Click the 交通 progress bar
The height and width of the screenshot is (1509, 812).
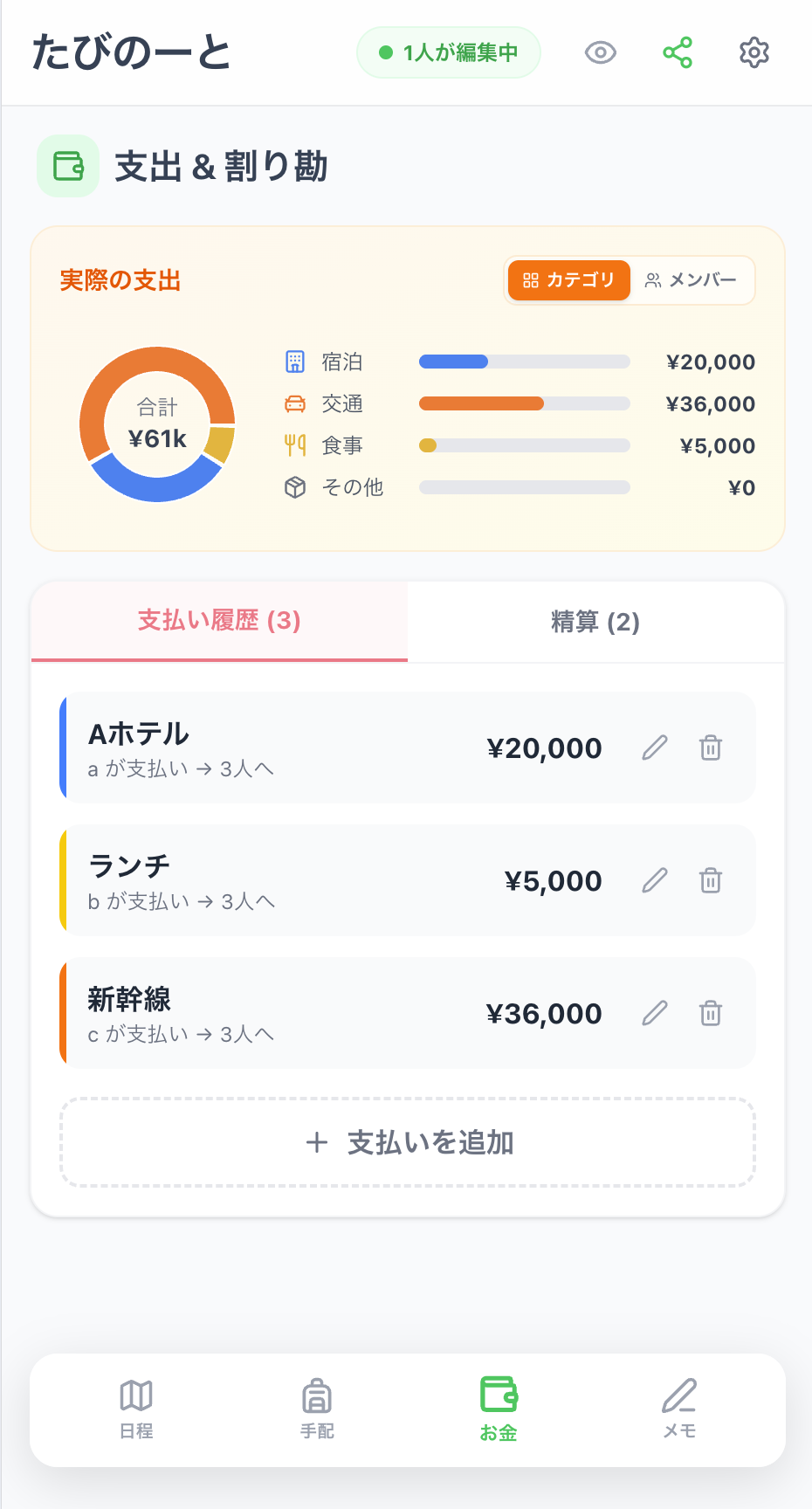[524, 403]
